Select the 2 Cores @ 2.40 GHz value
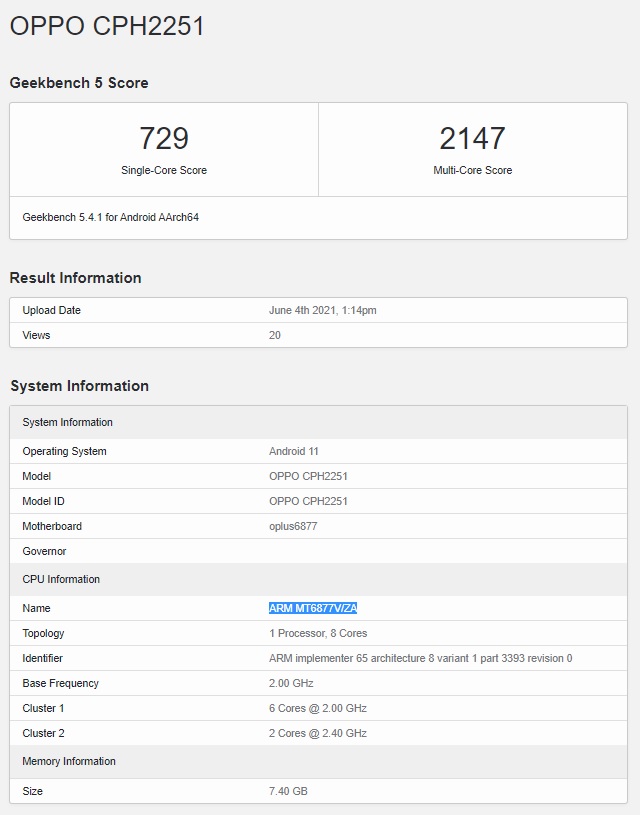The height and width of the screenshot is (815, 640). click(318, 733)
